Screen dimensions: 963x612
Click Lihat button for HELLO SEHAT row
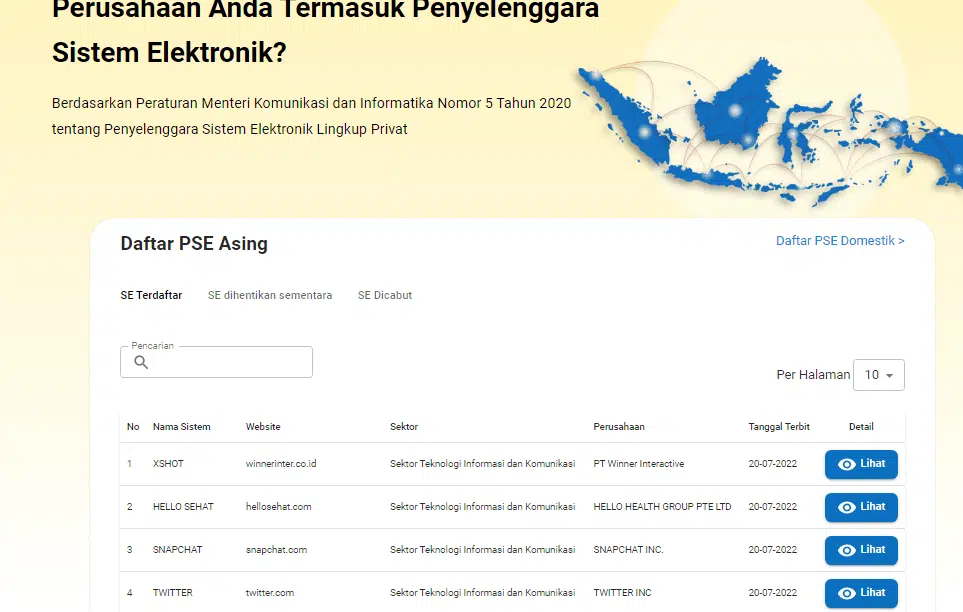[x=861, y=508]
